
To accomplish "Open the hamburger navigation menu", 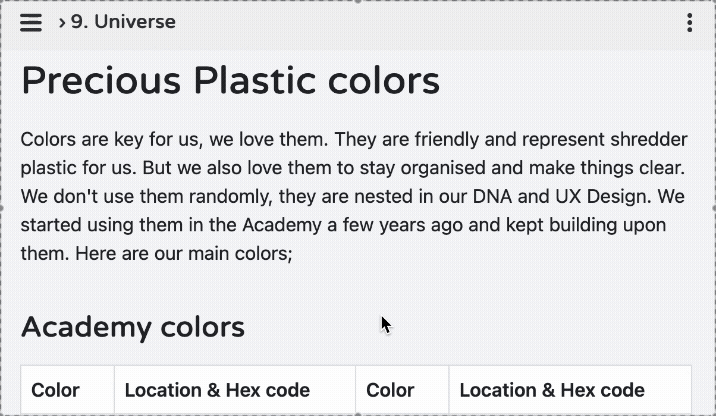I will pyautogui.click(x=31, y=22).
